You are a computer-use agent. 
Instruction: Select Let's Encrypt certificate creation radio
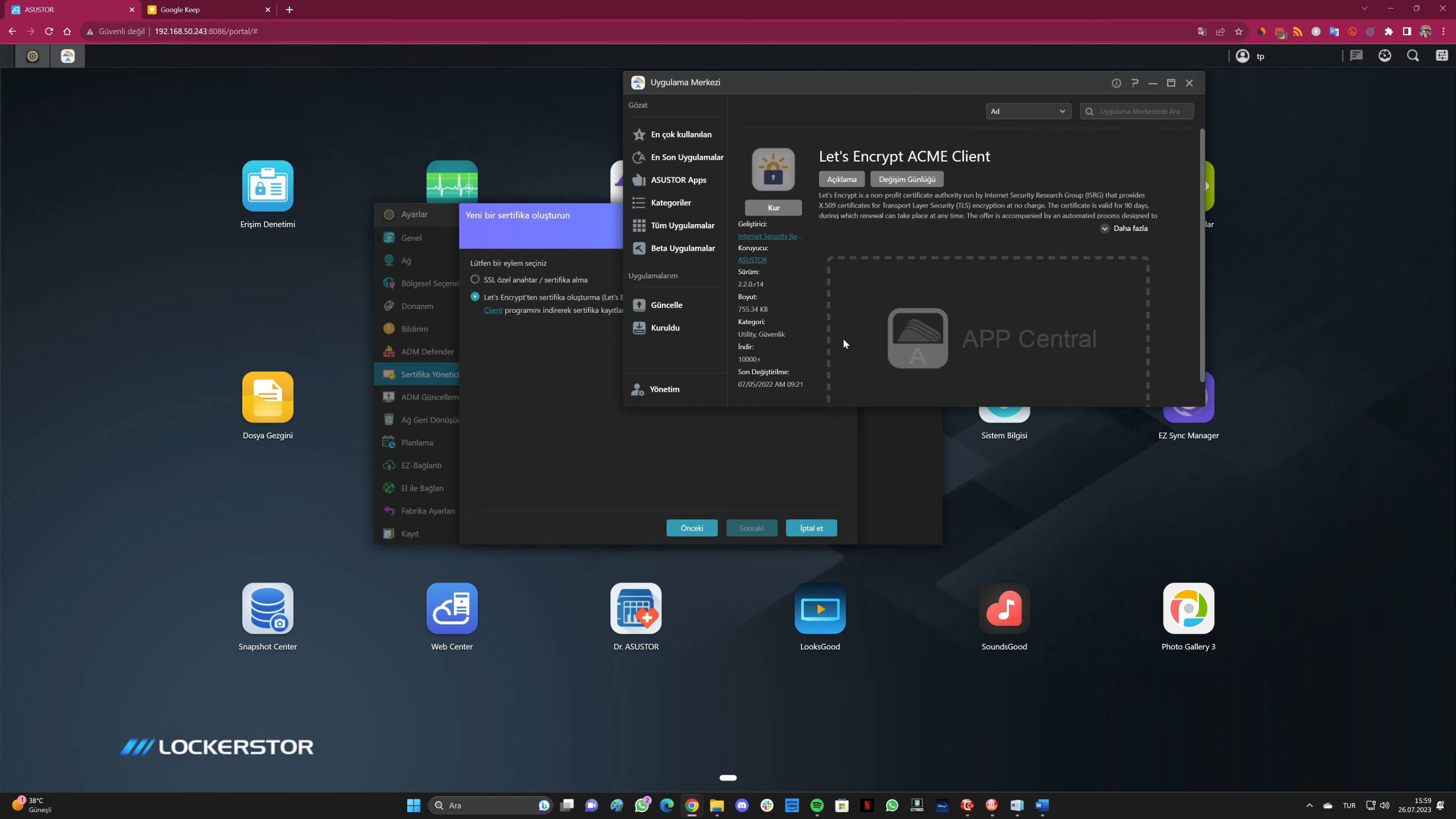tap(475, 297)
